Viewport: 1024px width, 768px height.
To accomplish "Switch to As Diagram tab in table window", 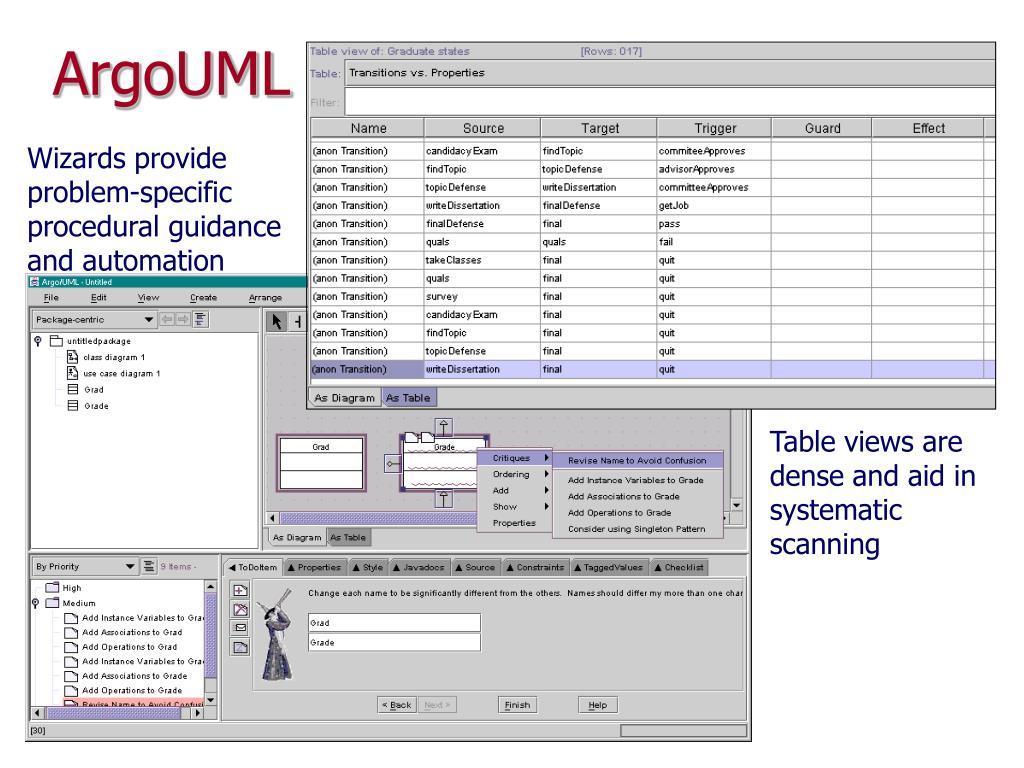I will tap(345, 398).
